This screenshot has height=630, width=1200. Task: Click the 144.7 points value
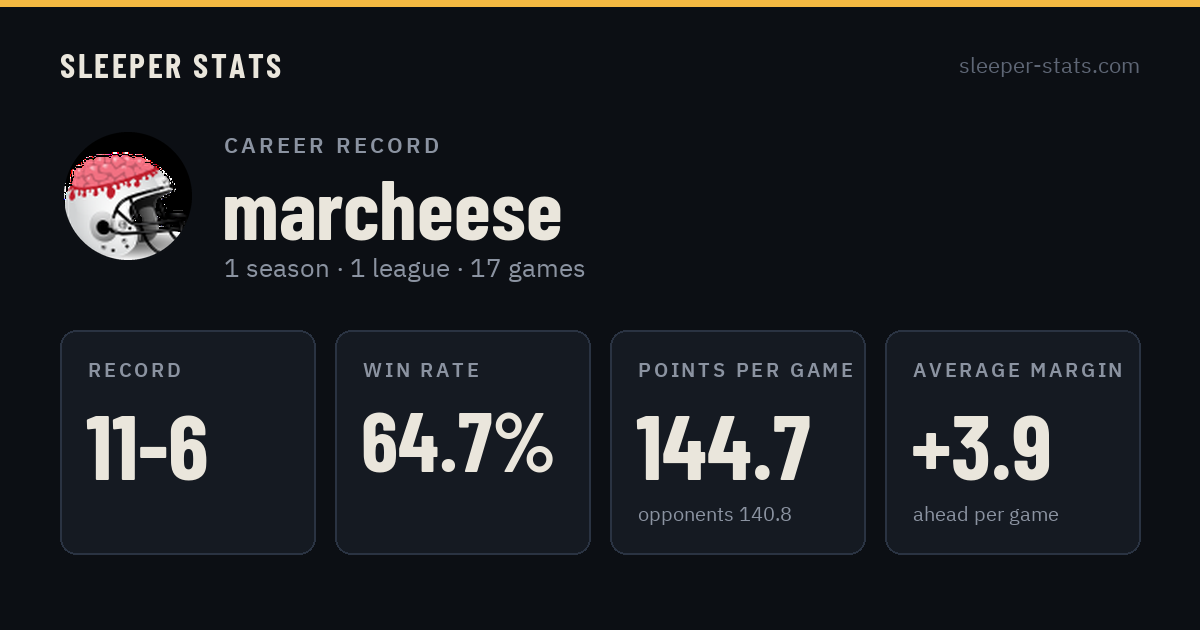(724, 448)
